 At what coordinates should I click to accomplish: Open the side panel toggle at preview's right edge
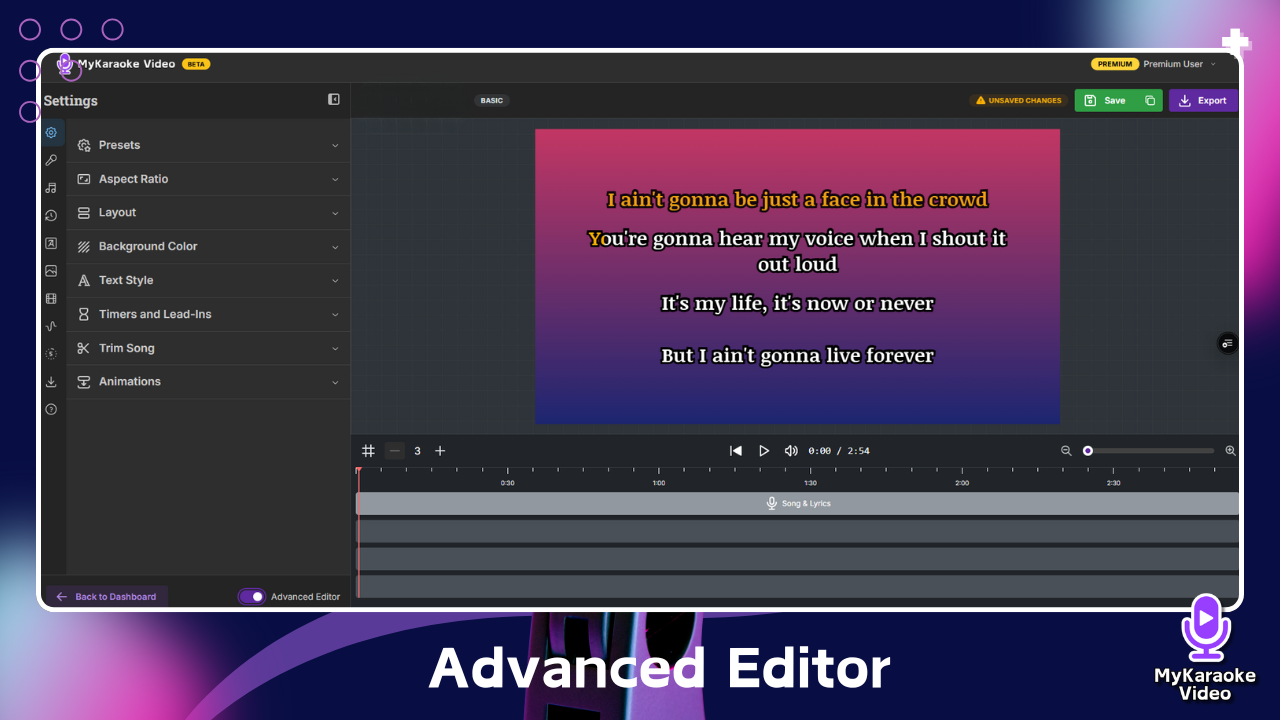(x=1227, y=343)
